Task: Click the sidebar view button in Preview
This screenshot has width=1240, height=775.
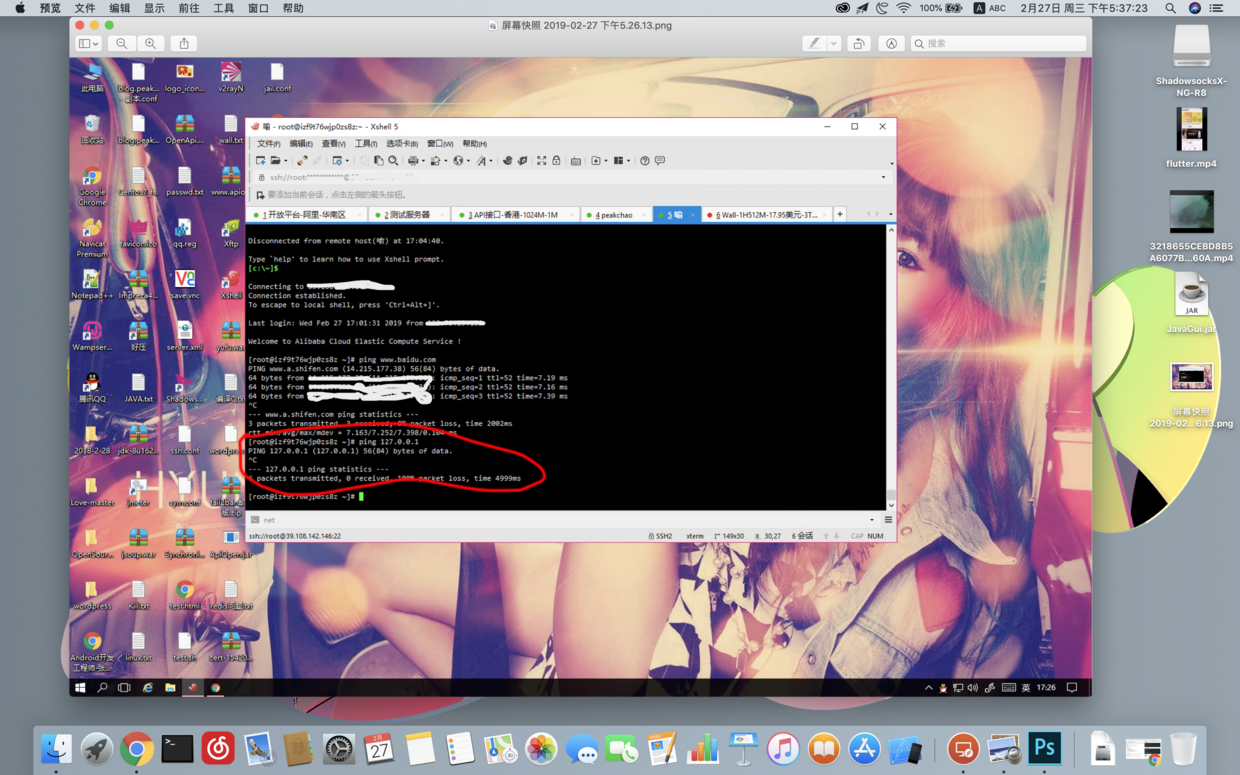Action: coord(88,43)
